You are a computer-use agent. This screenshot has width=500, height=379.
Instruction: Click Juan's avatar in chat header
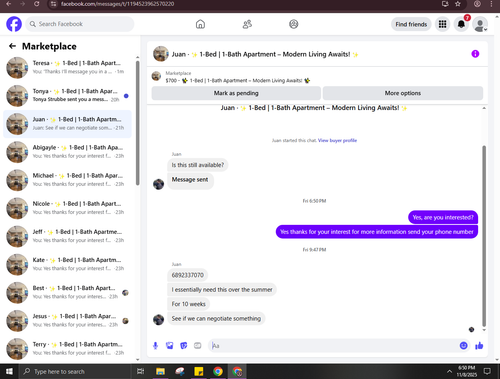point(161,54)
